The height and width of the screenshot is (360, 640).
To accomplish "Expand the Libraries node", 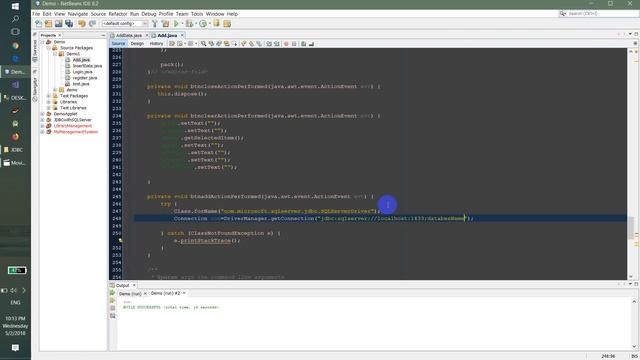I will tap(49, 102).
